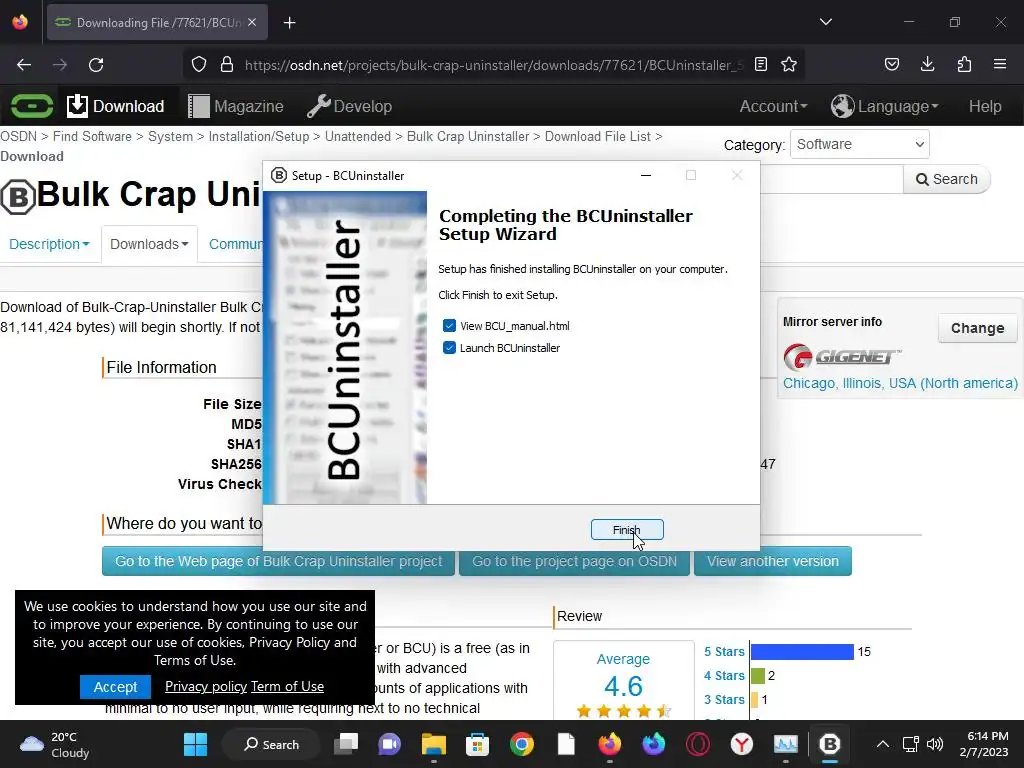The image size is (1024, 768).
Task: Follow the Bulk Crap Uninstaller breadcrumb link
Action: click(468, 136)
